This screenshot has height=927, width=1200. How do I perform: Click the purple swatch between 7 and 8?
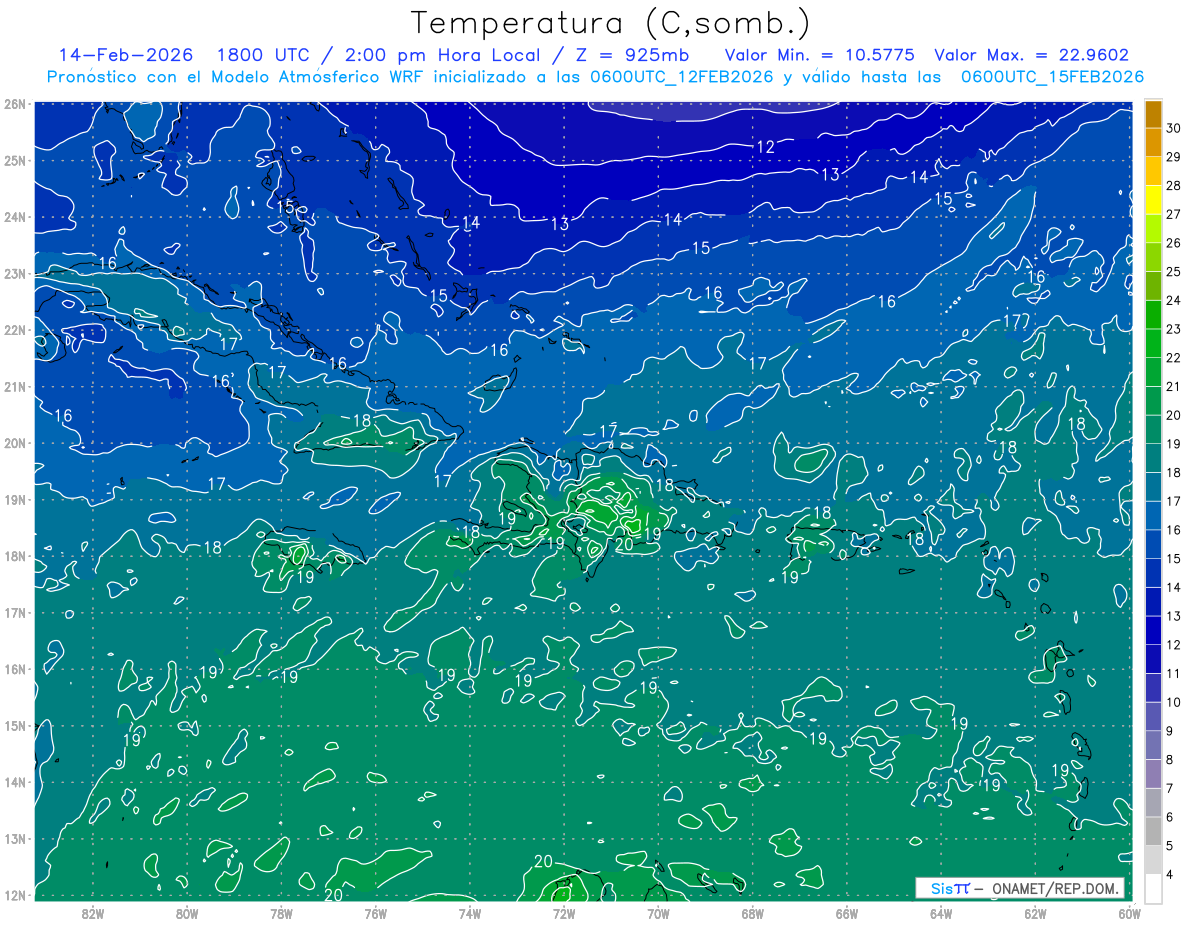pyautogui.click(x=1153, y=773)
